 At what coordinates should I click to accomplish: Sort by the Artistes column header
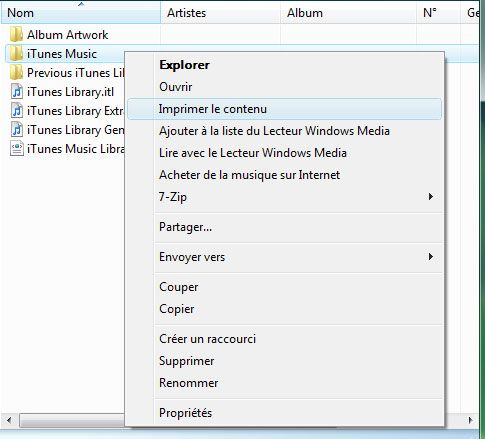click(x=220, y=13)
